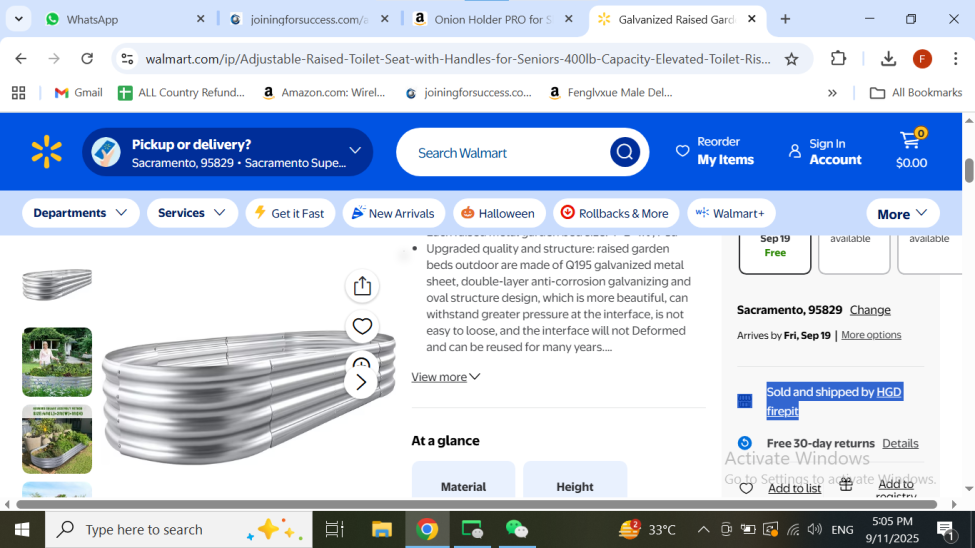Open the apps grid in bookmarks bar
The height and width of the screenshot is (548, 975).
pos(19,93)
